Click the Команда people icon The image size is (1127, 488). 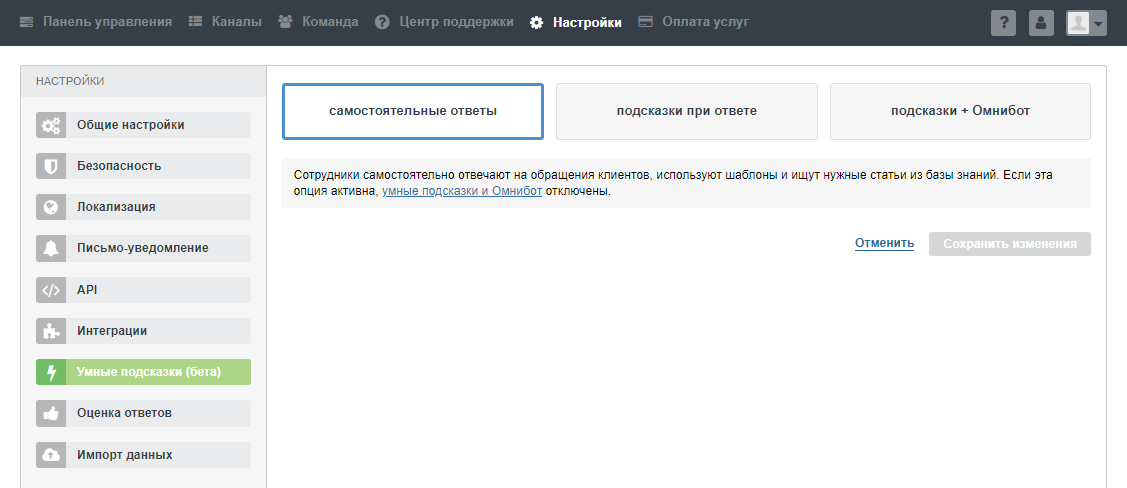[285, 22]
